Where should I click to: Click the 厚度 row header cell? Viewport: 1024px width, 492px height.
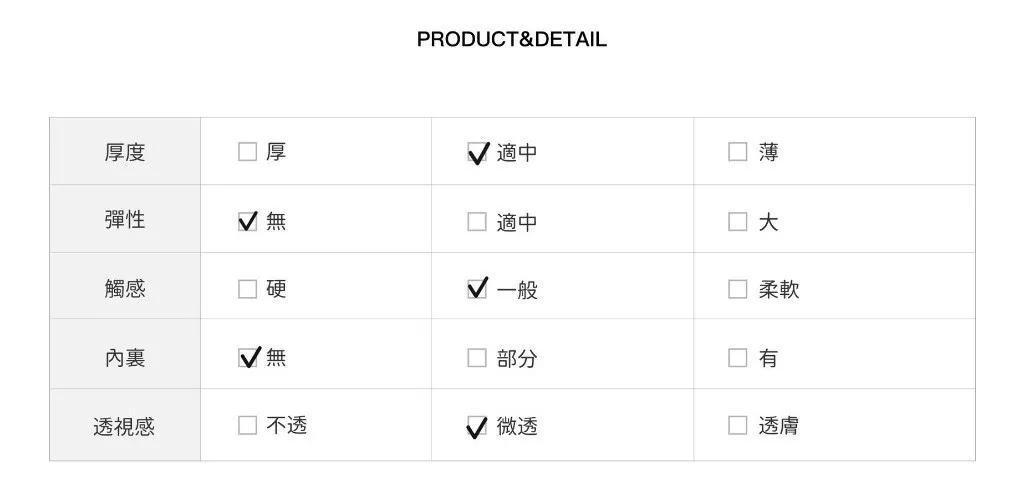pyautogui.click(x=125, y=152)
